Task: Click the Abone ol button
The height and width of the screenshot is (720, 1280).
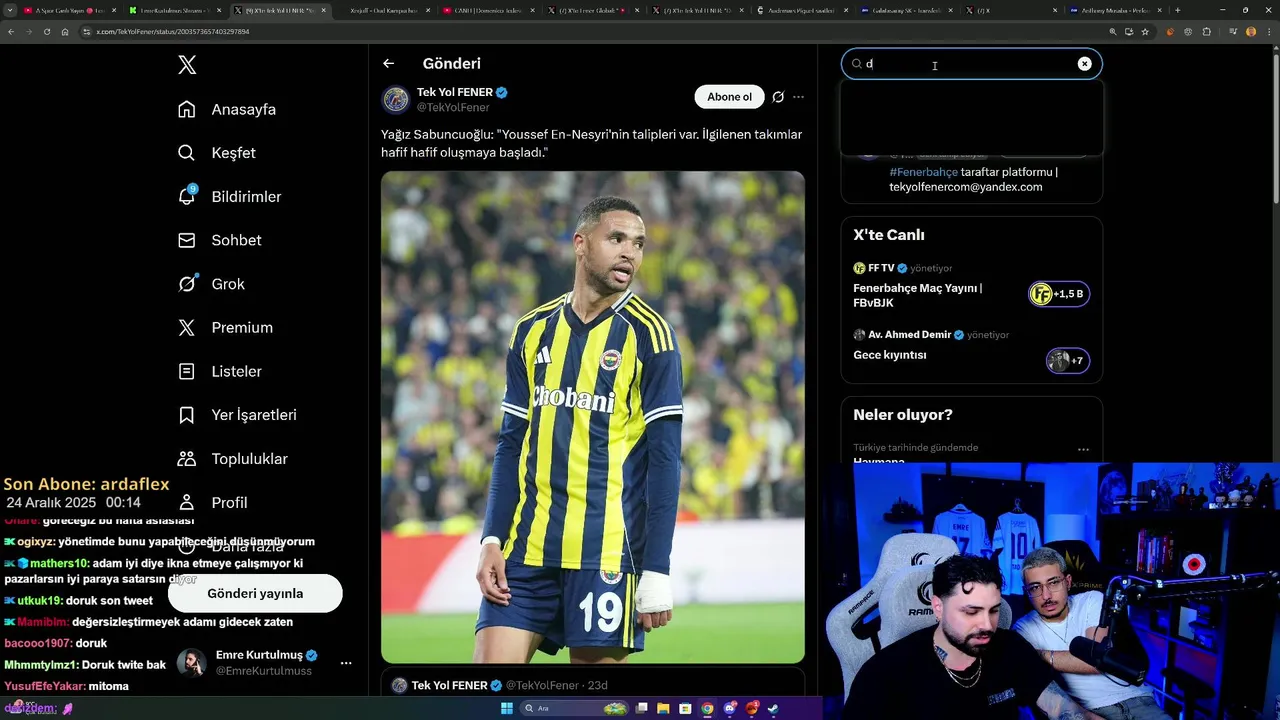Action: (729, 97)
